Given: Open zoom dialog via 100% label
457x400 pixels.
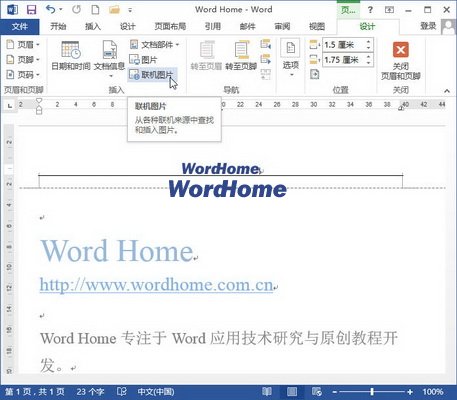Looking at the screenshot, I should coord(433,392).
